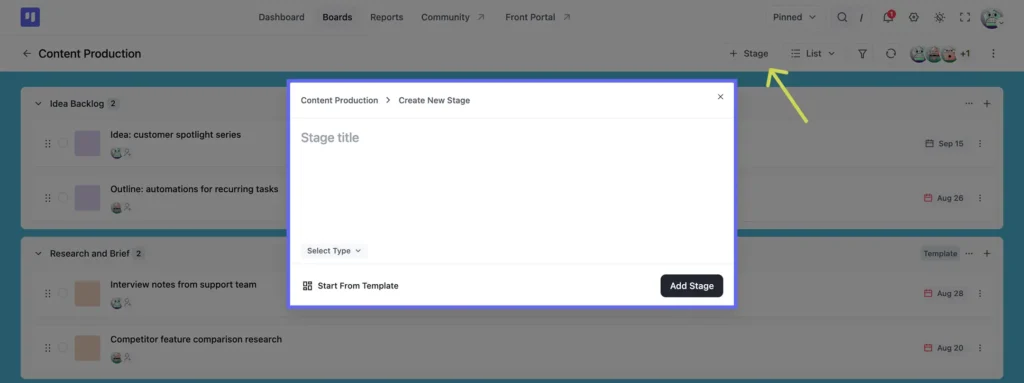This screenshot has width=1024, height=383.
Task: Add a task to Research and Brief
Action: click(x=987, y=254)
